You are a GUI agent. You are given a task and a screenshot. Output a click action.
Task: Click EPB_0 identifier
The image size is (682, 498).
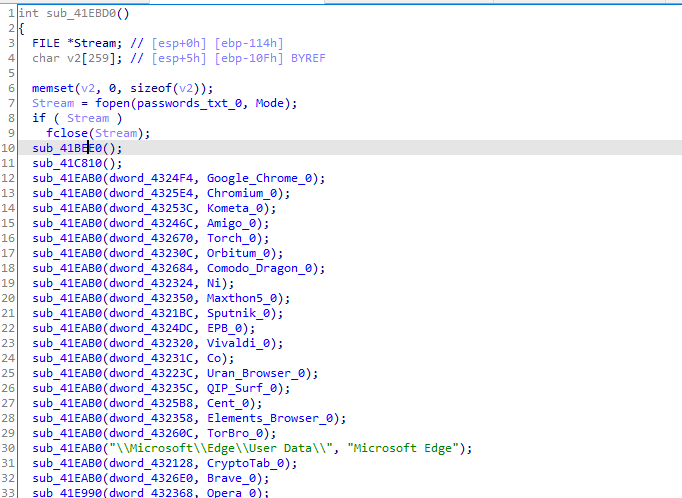(224, 328)
